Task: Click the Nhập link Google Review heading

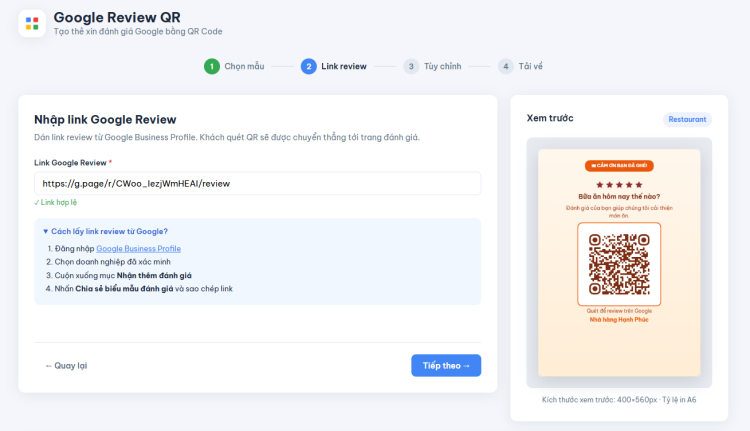Action: [105, 120]
